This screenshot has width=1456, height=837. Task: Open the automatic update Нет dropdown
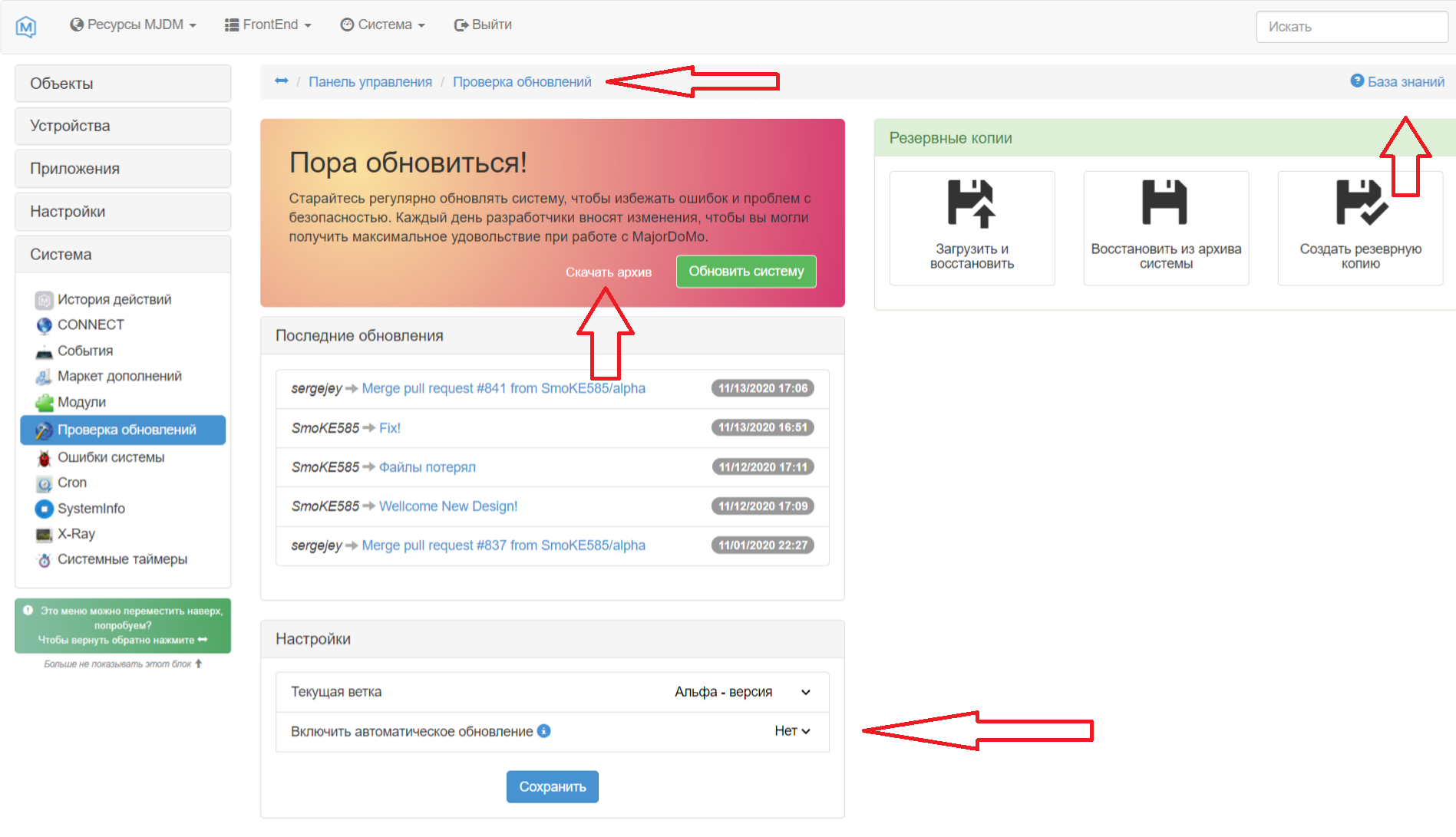point(790,731)
